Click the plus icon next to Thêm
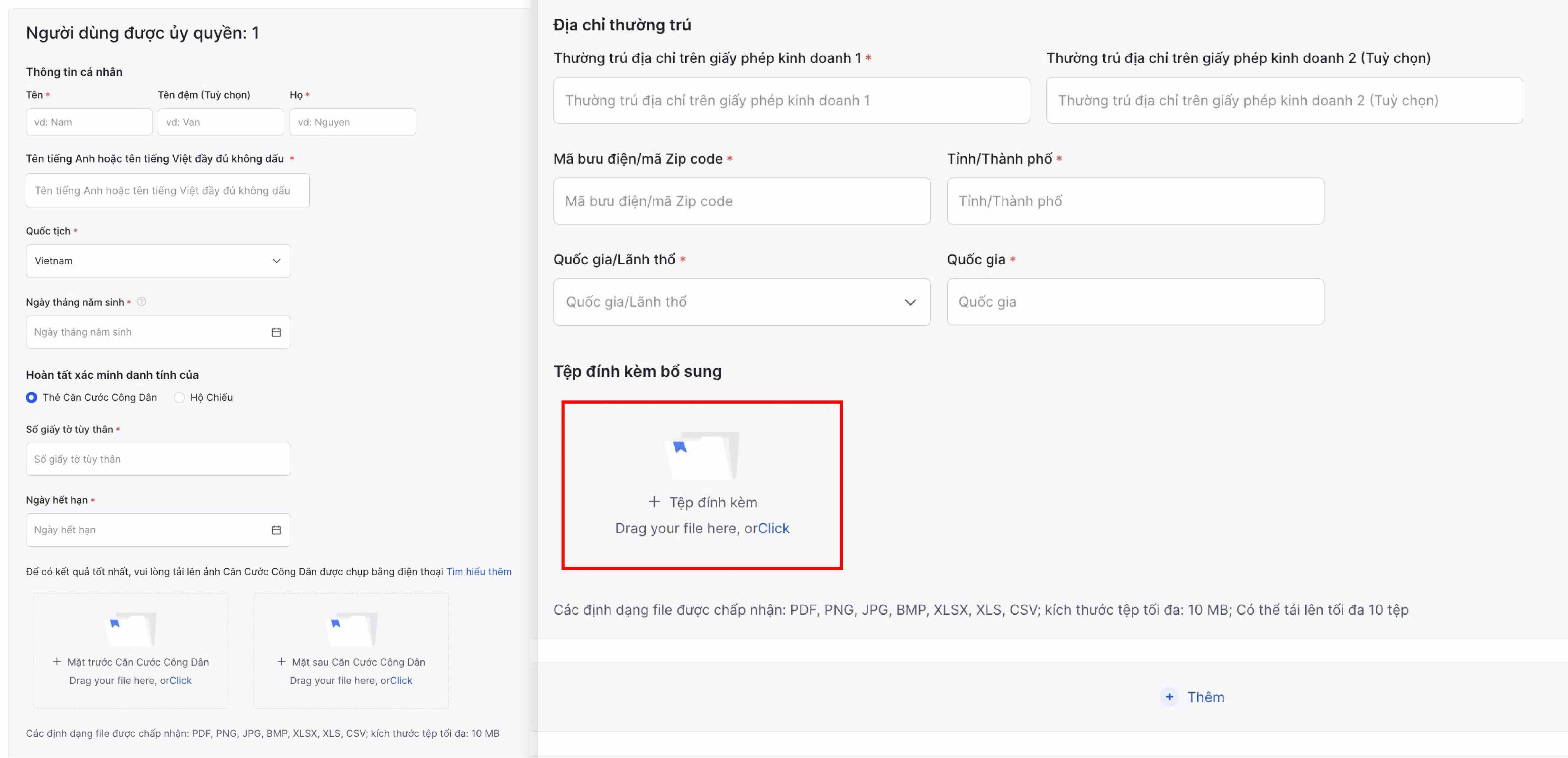The image size is (1568, 758). tap(1169, 697)
